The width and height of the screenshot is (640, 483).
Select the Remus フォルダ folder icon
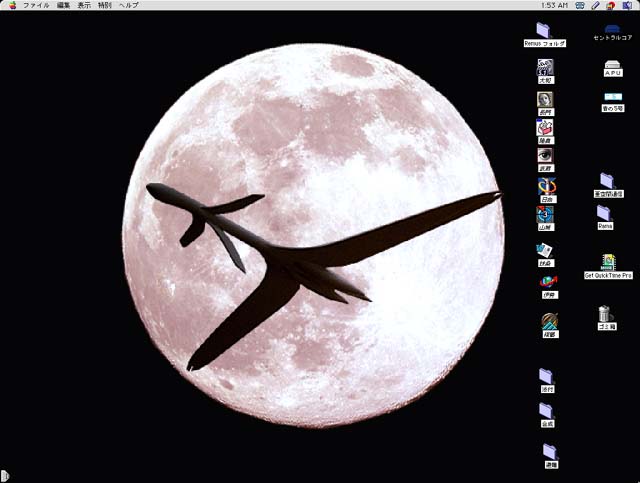[x=544, y=30]
